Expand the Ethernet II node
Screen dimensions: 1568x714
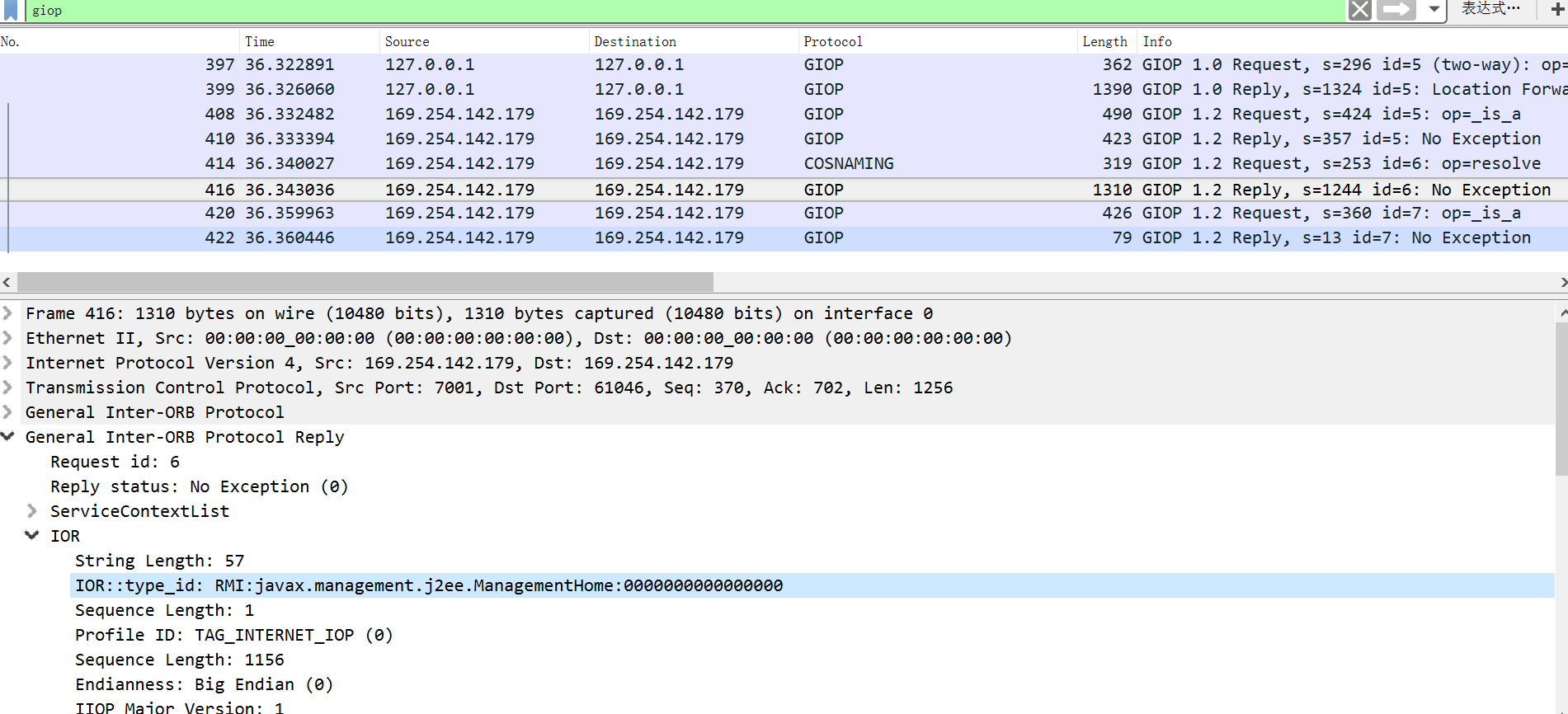[x=7, y=338]
